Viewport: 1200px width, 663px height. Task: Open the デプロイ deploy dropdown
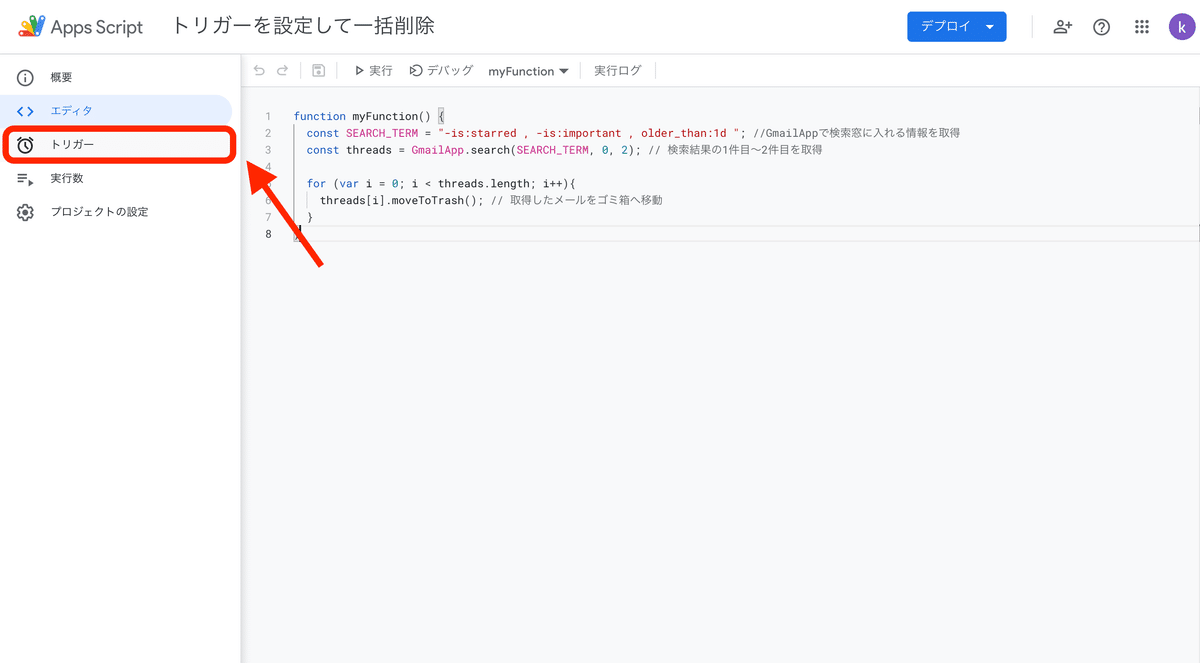(957, 27)
